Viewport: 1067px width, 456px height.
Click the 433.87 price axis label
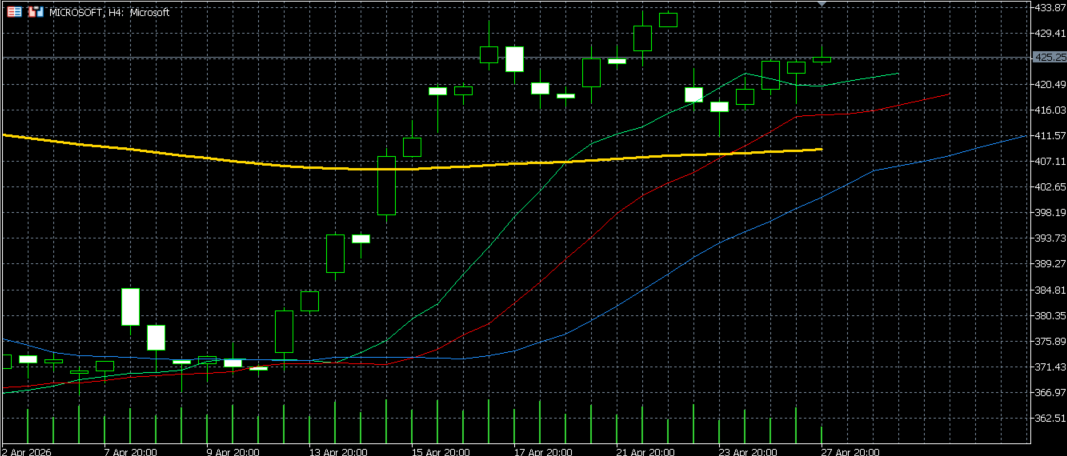(x=1049, y=7)
